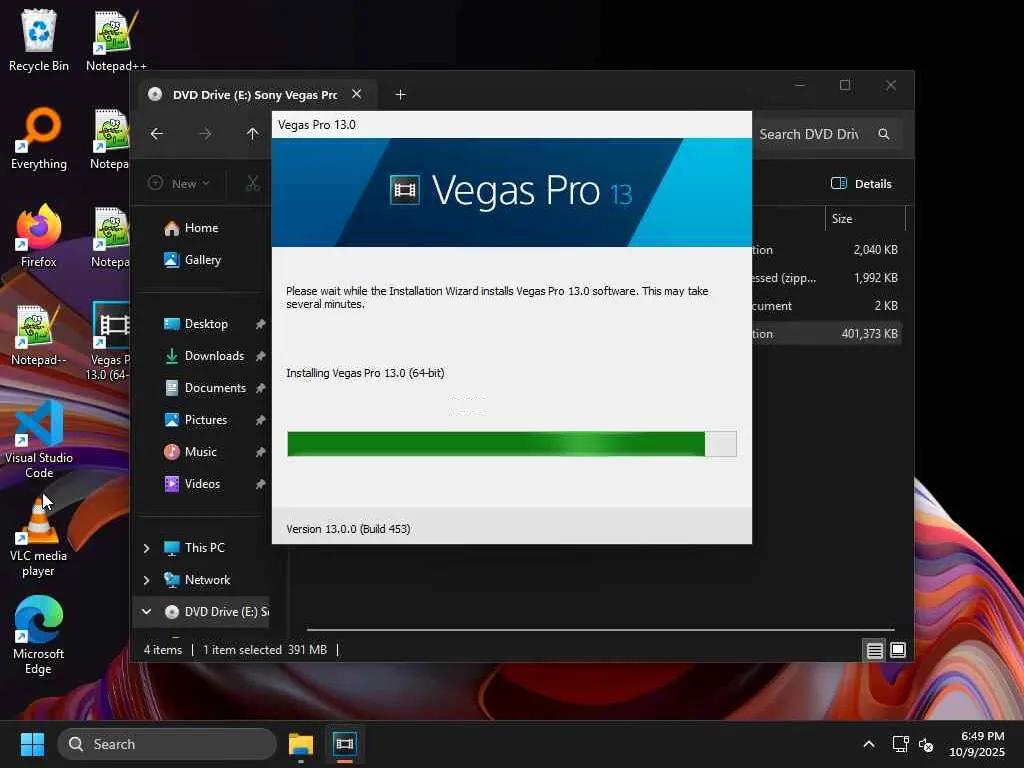
Task: Open the New dropdown in Explorer toolbar
Action: click(x=178, y=184)
